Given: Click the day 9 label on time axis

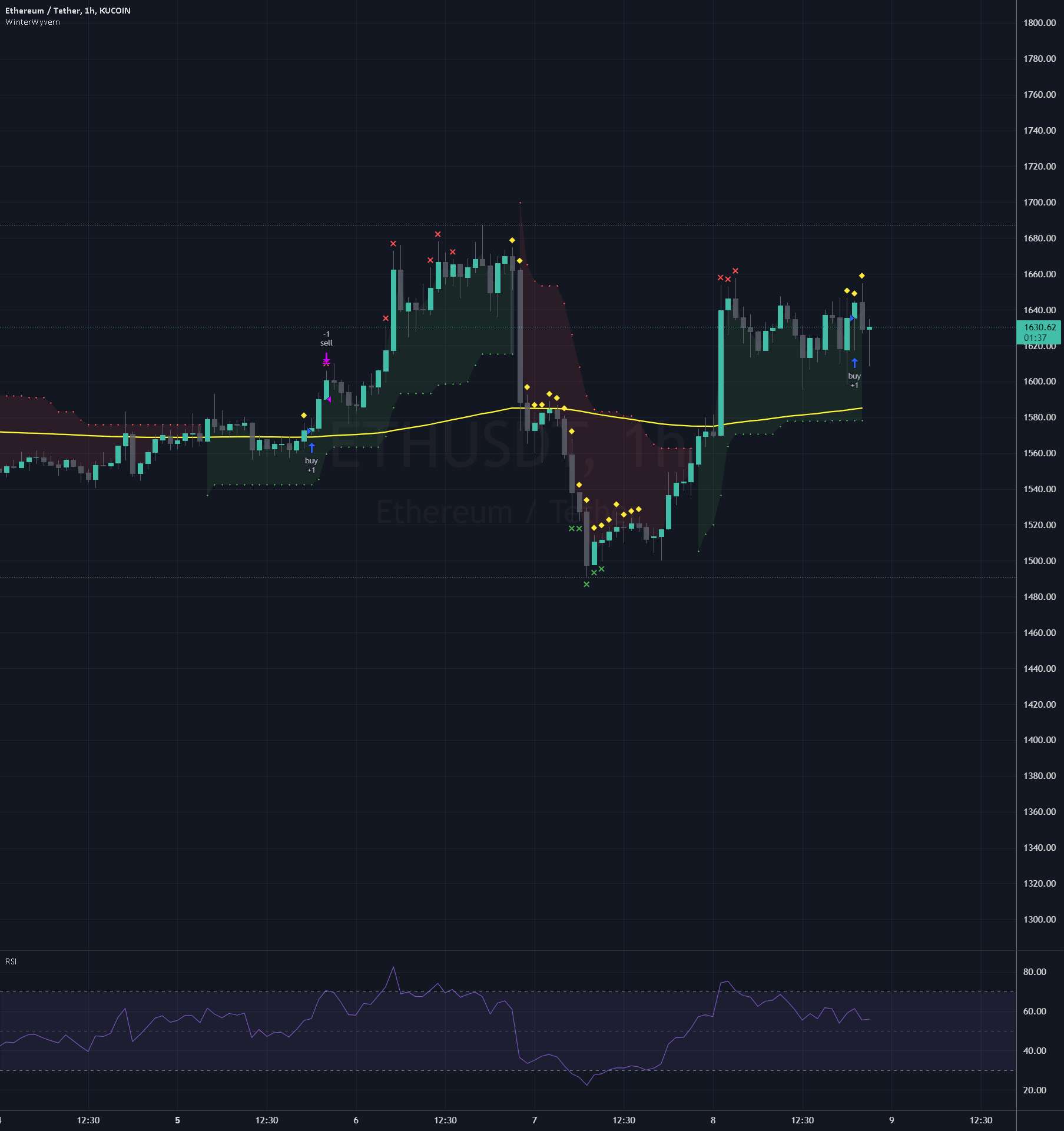Looking at the screenshot, I should click(891, 1120).
